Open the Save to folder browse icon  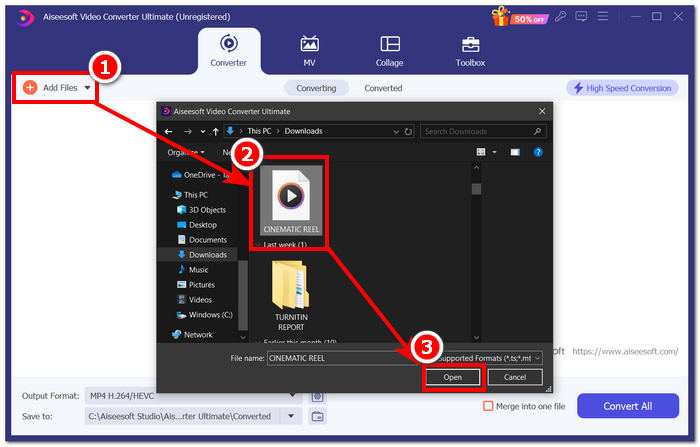pyautogui.click(x=317, y=417)
